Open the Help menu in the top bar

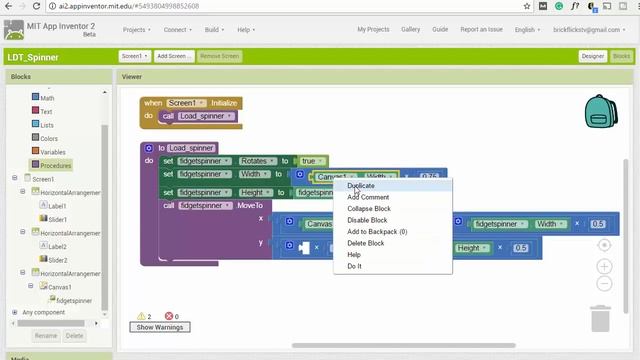[x=246, y=30]
